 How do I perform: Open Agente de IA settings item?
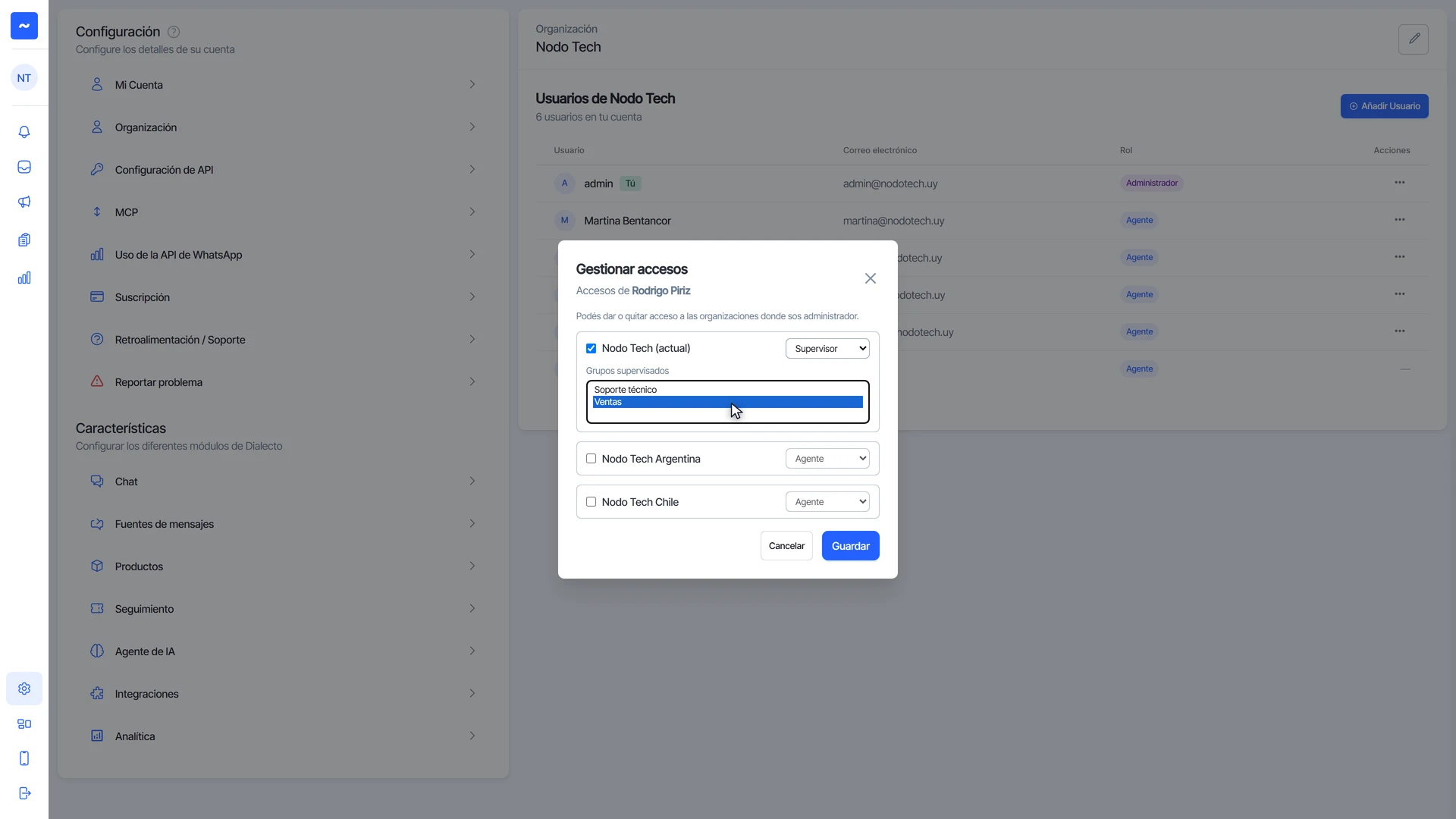click(x=283, y=651)
